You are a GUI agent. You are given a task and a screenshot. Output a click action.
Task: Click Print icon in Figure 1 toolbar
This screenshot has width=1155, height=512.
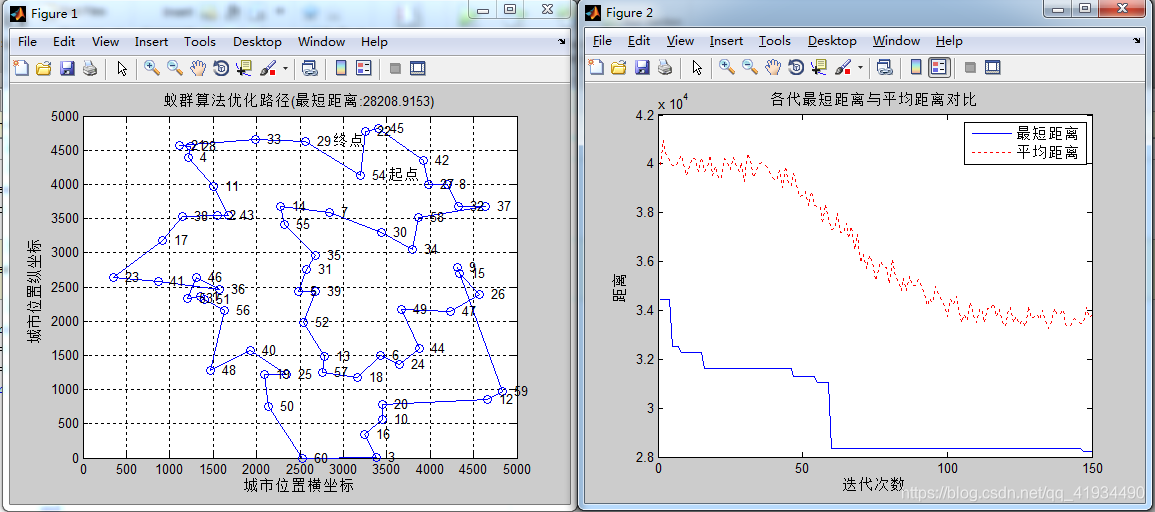[90, 69]
